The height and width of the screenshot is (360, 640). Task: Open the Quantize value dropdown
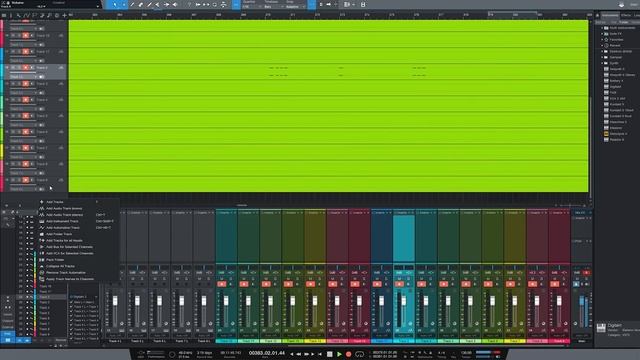pyautogui.click(x=251, y=7)
